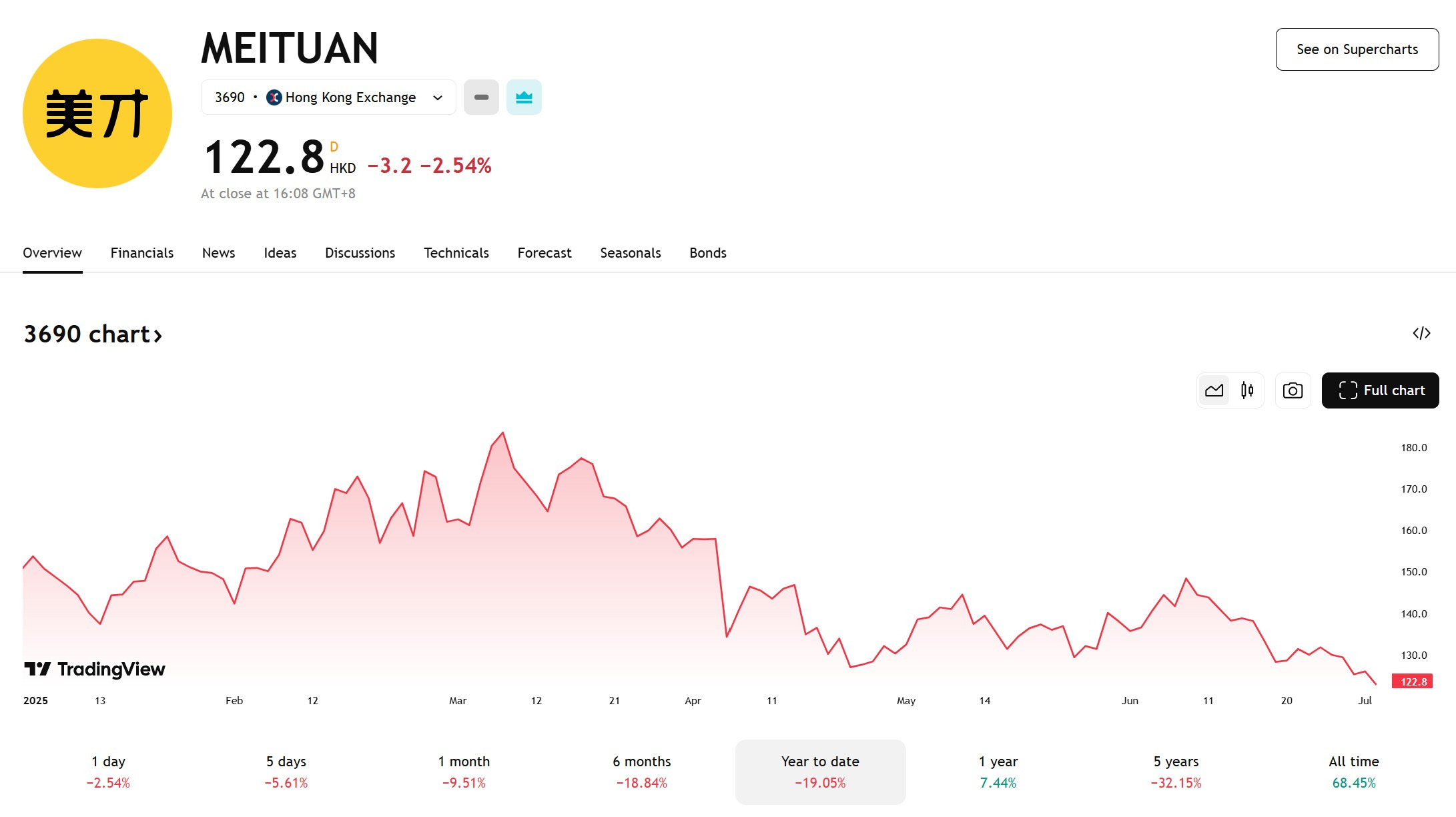
Task: Switch to candlestick chart view
Action: [1247, 390]
